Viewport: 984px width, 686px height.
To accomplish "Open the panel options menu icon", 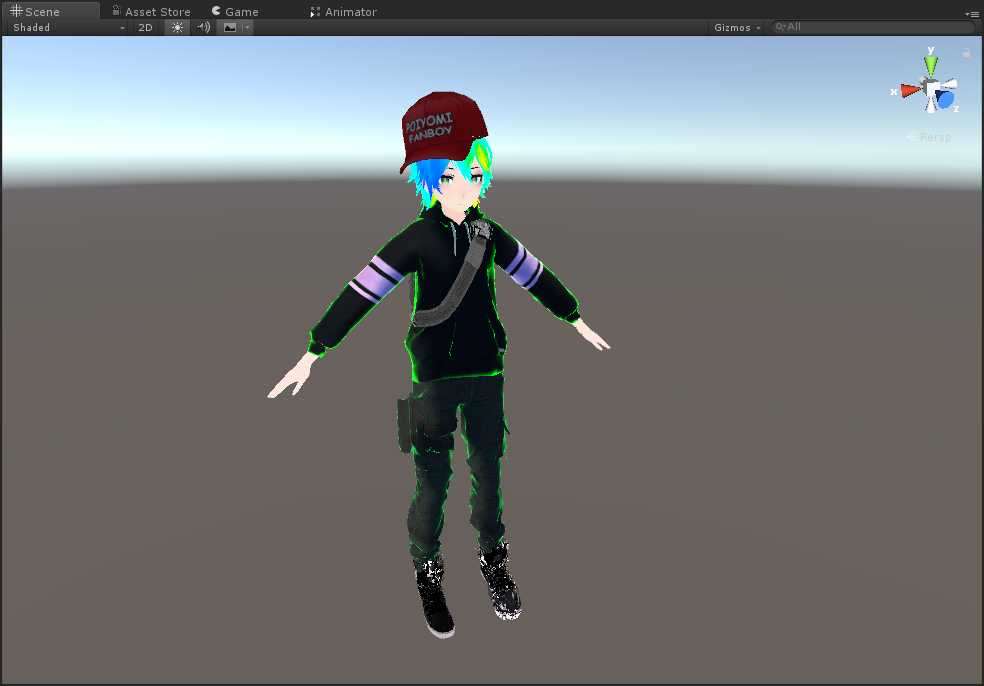I will point(972,14).
